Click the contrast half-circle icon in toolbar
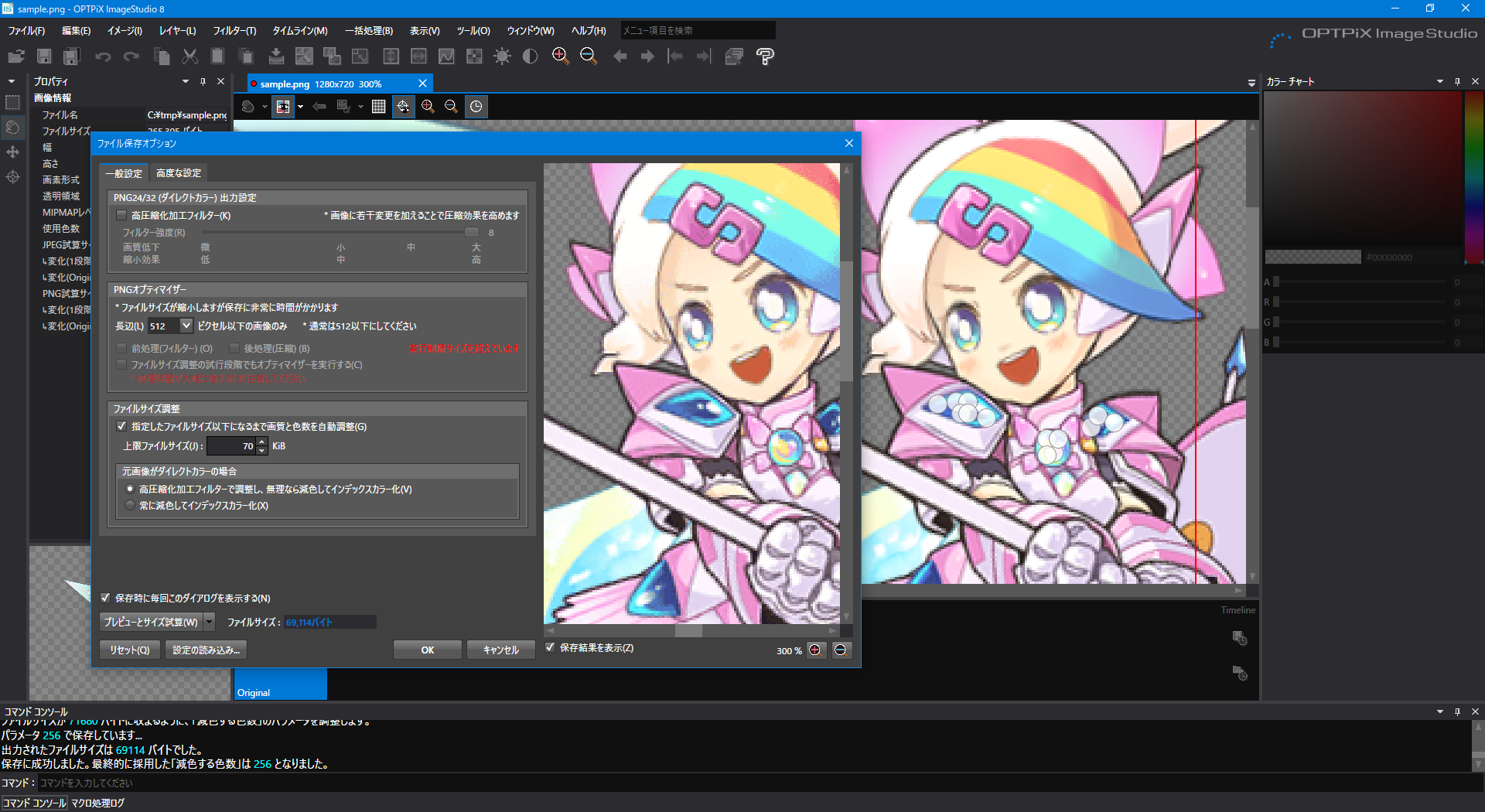 [x=530, y=56]
